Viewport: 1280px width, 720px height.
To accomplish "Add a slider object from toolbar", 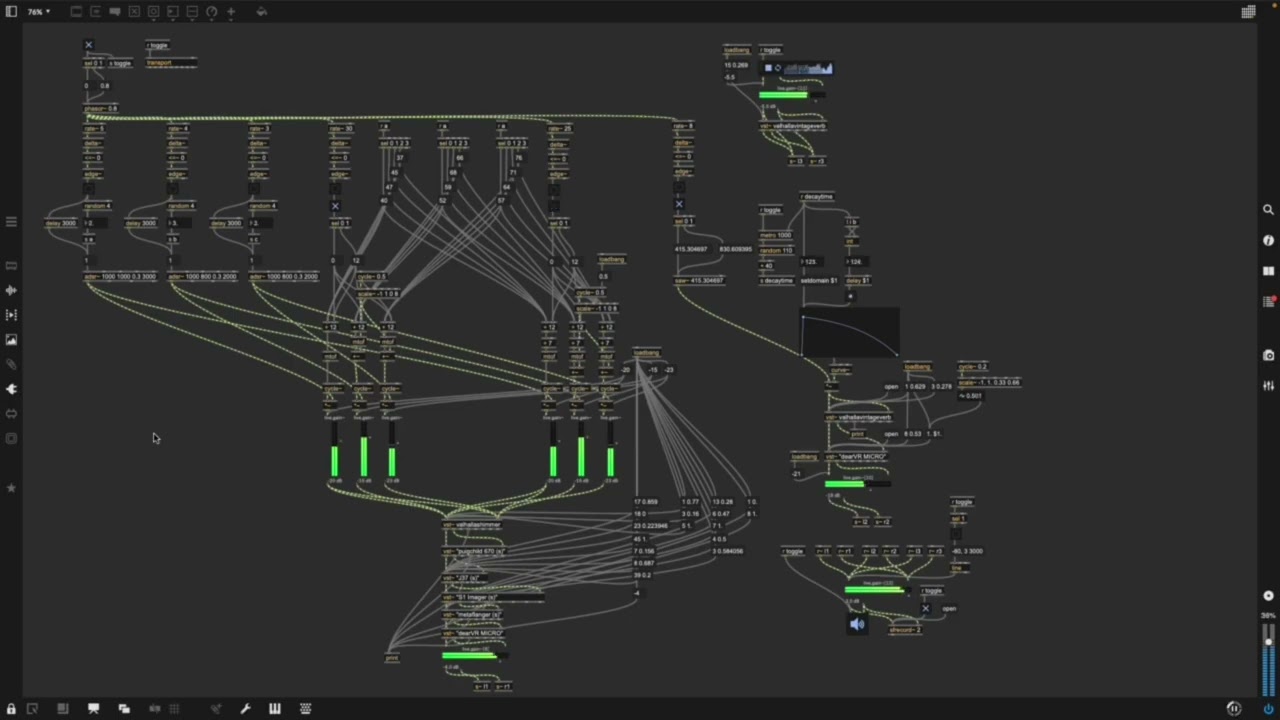I will (192, 12).
